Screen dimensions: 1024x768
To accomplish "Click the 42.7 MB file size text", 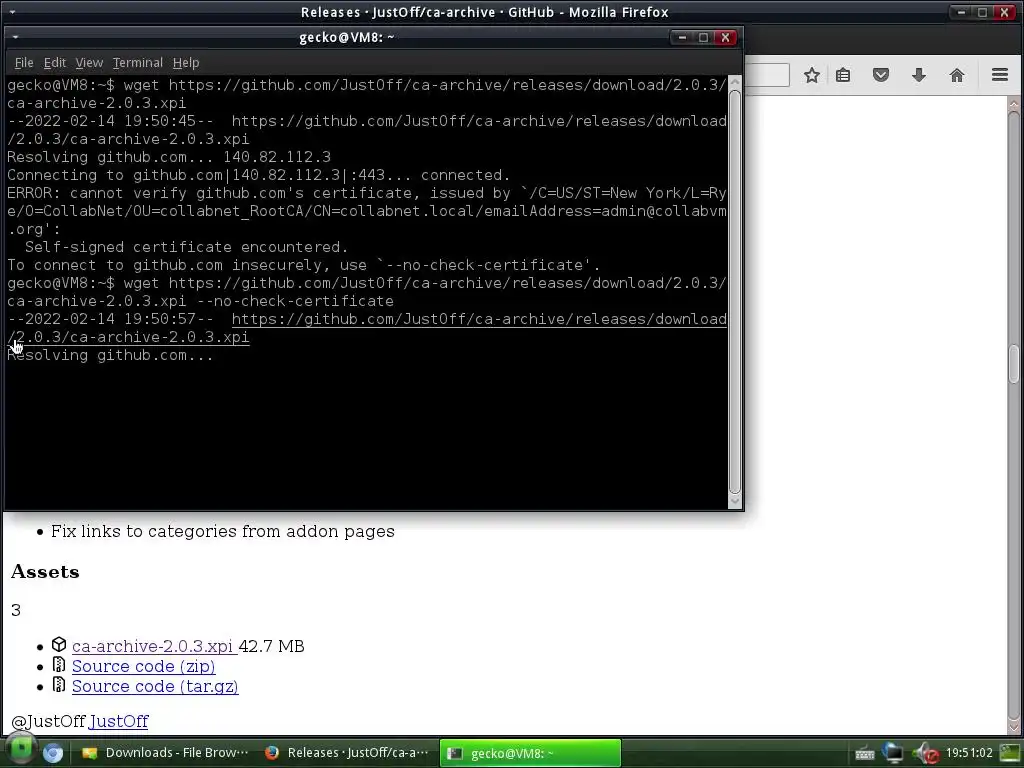I will point(272,646).
